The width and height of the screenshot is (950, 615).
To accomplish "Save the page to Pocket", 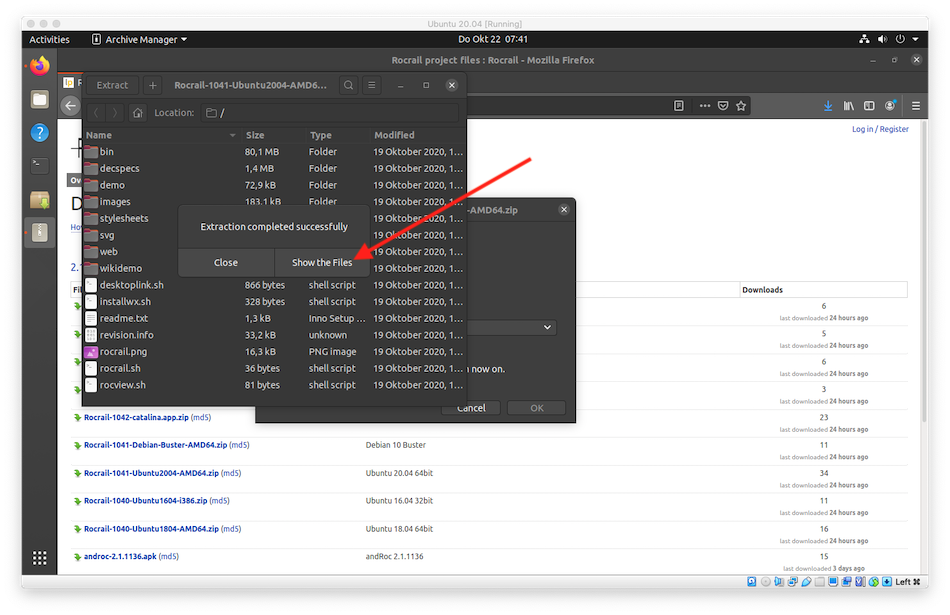I will tap(722, 105).
